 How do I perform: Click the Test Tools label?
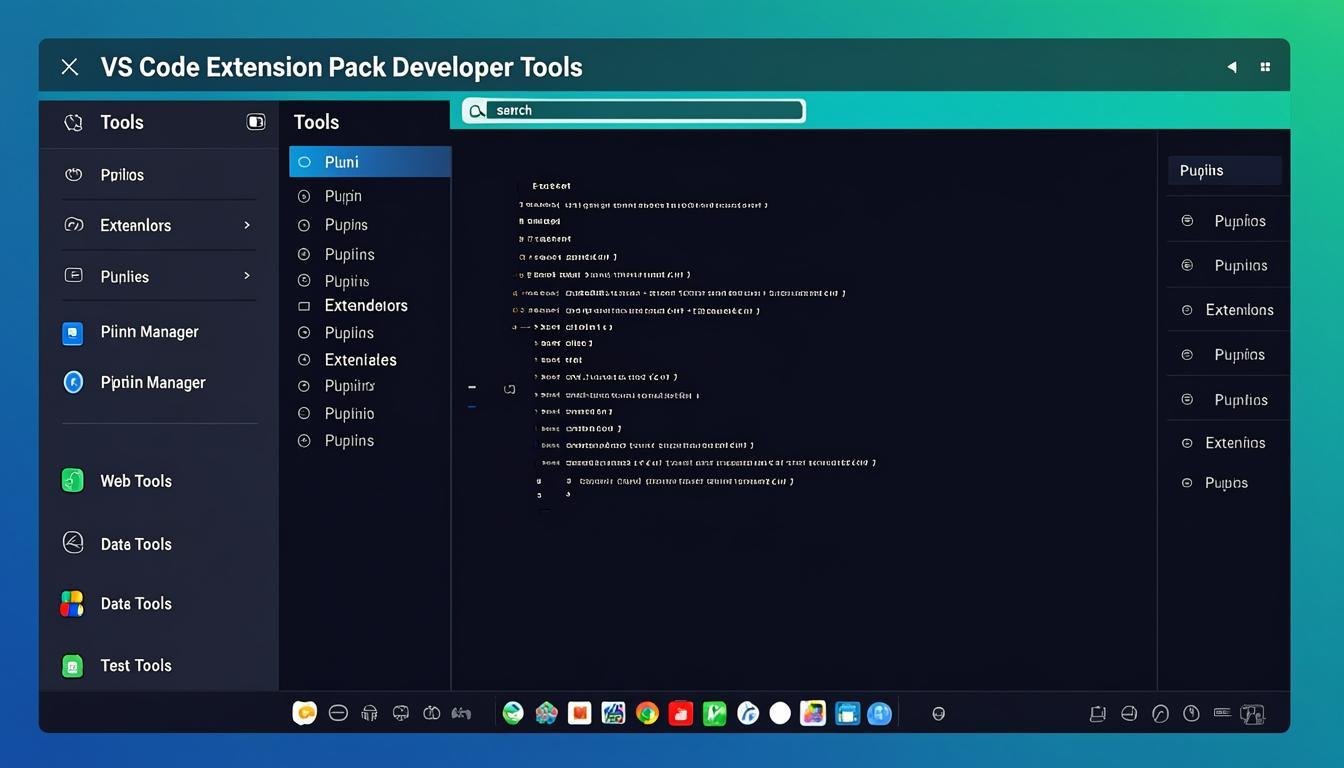136,666
